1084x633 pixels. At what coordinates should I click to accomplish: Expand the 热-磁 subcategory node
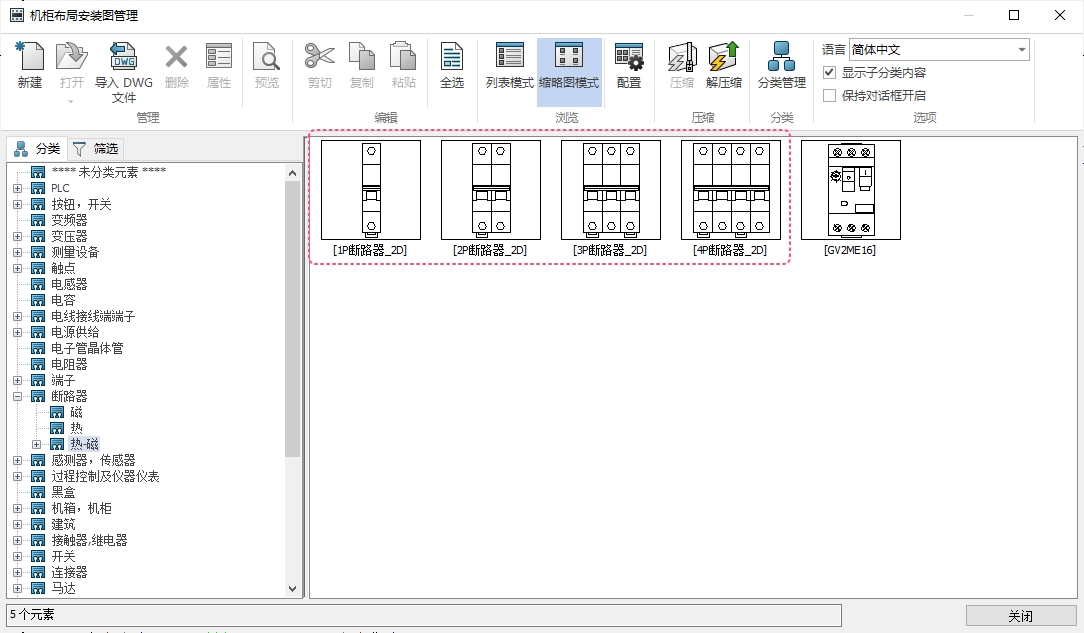point(37,444)
